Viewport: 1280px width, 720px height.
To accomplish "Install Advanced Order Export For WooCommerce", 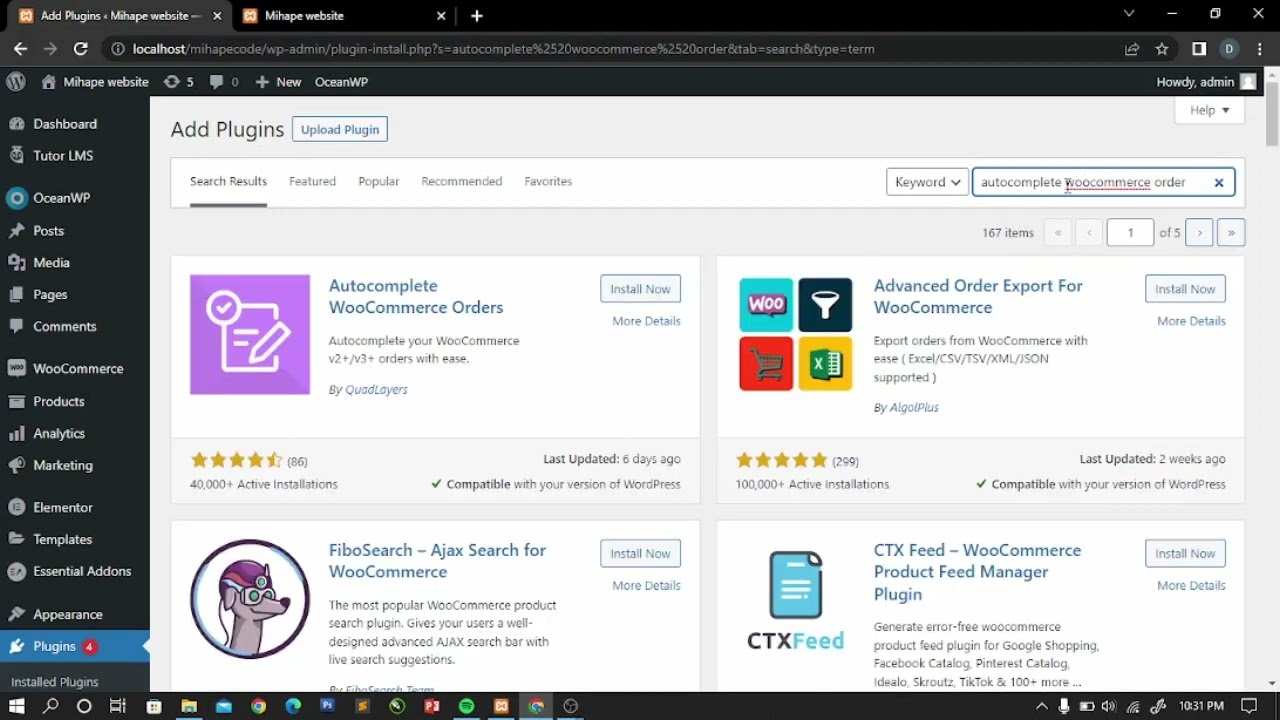I will (x=1185, y=289).
